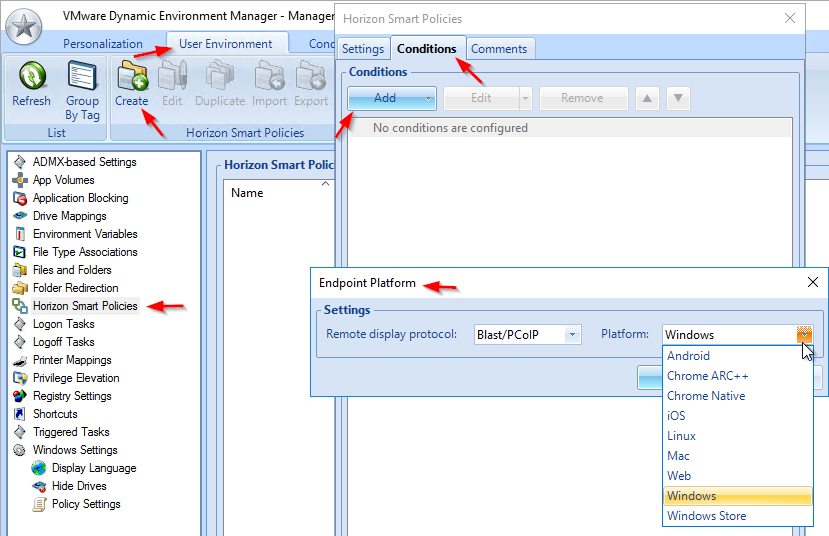Click the Application Blocking icon
Screen dimensions: 829x536
click(x=20, y=198)
